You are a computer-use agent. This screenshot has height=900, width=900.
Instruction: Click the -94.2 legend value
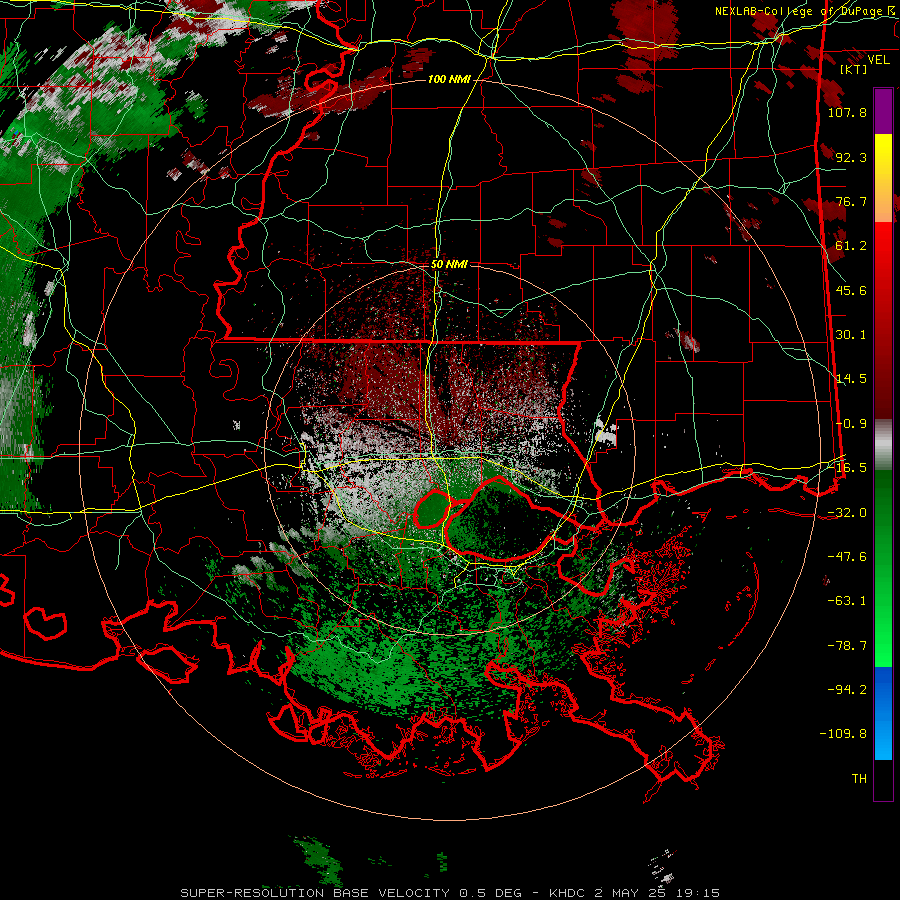pyautogui.click(x=847, y=690)
